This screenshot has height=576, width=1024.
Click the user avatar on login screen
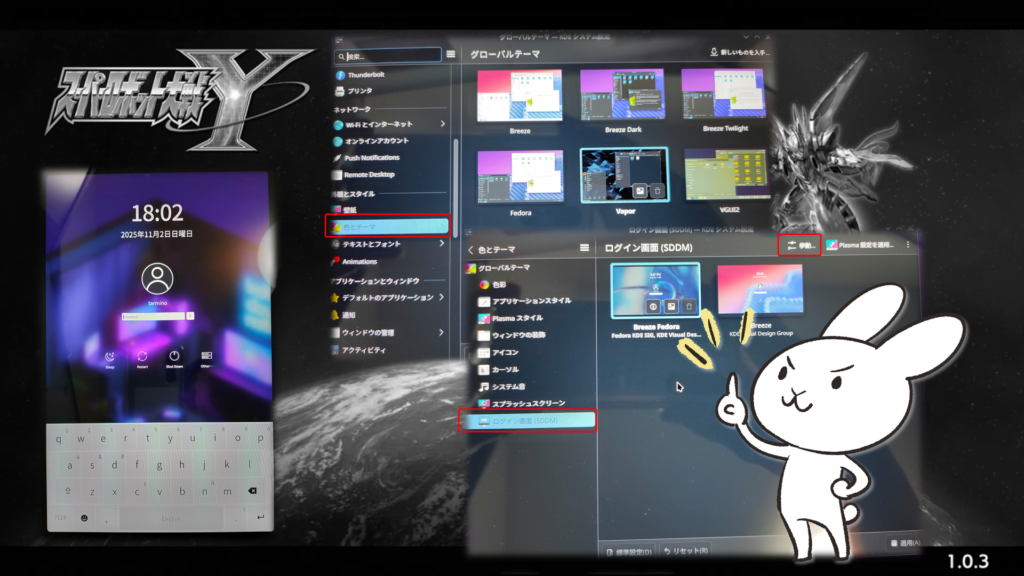click(157, 278)
